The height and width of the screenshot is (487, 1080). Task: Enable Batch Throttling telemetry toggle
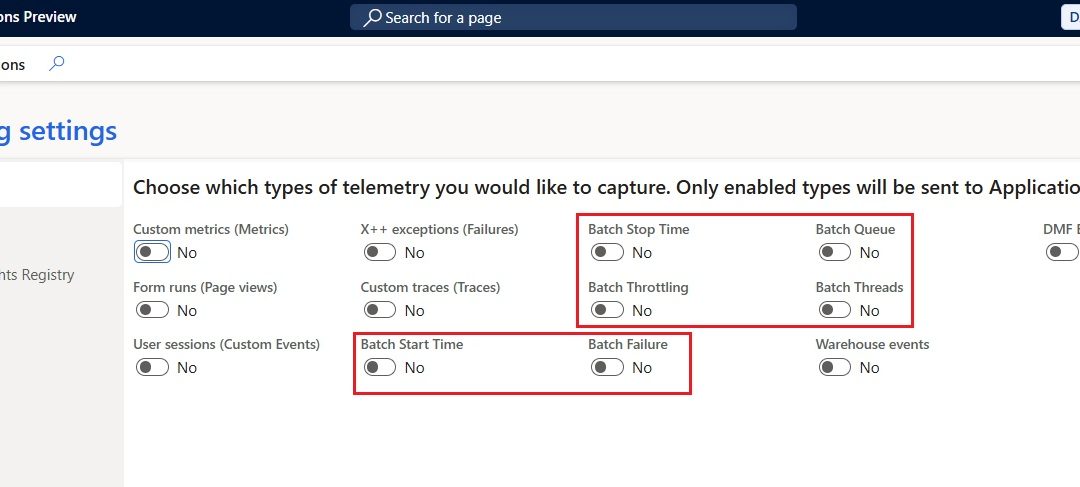click(x=607, y=310)
